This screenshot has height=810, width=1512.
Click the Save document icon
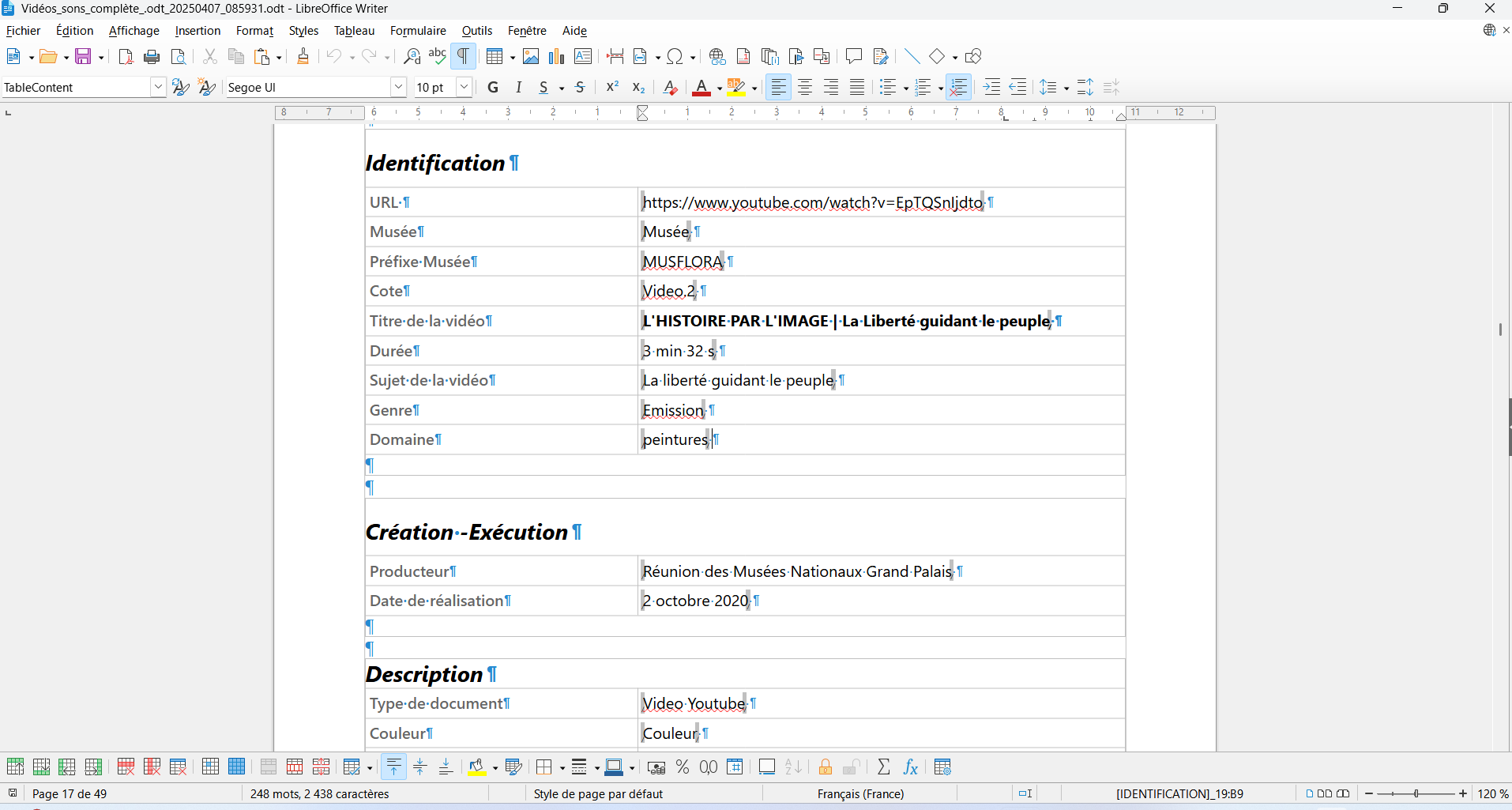point(83,56)
